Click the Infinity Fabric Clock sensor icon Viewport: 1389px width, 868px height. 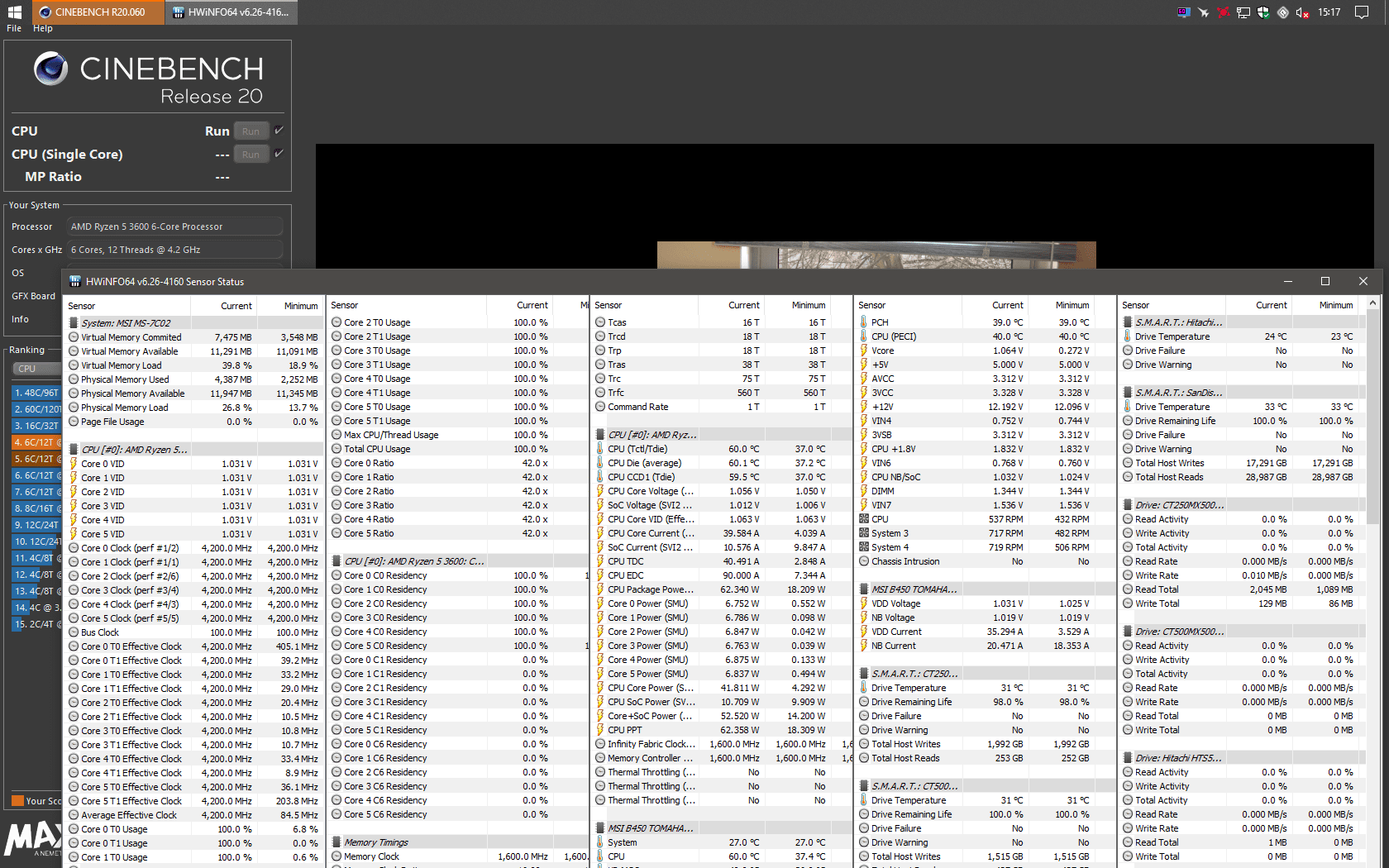point(600,744)
